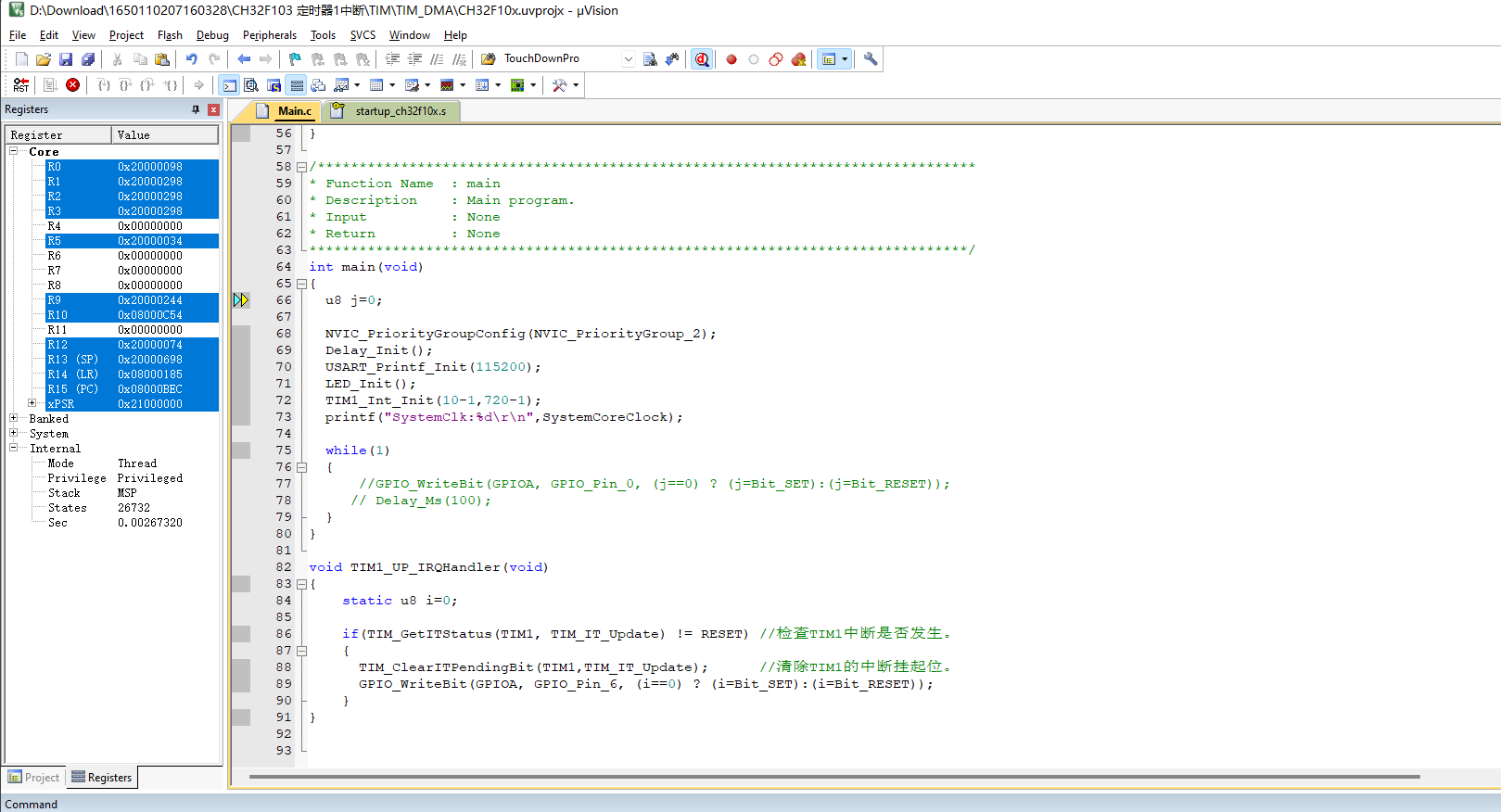This screenshot has height=812, width=1501.
Task: Pin the Registers panel with the pushpin
Action: (x=196, y=109)
